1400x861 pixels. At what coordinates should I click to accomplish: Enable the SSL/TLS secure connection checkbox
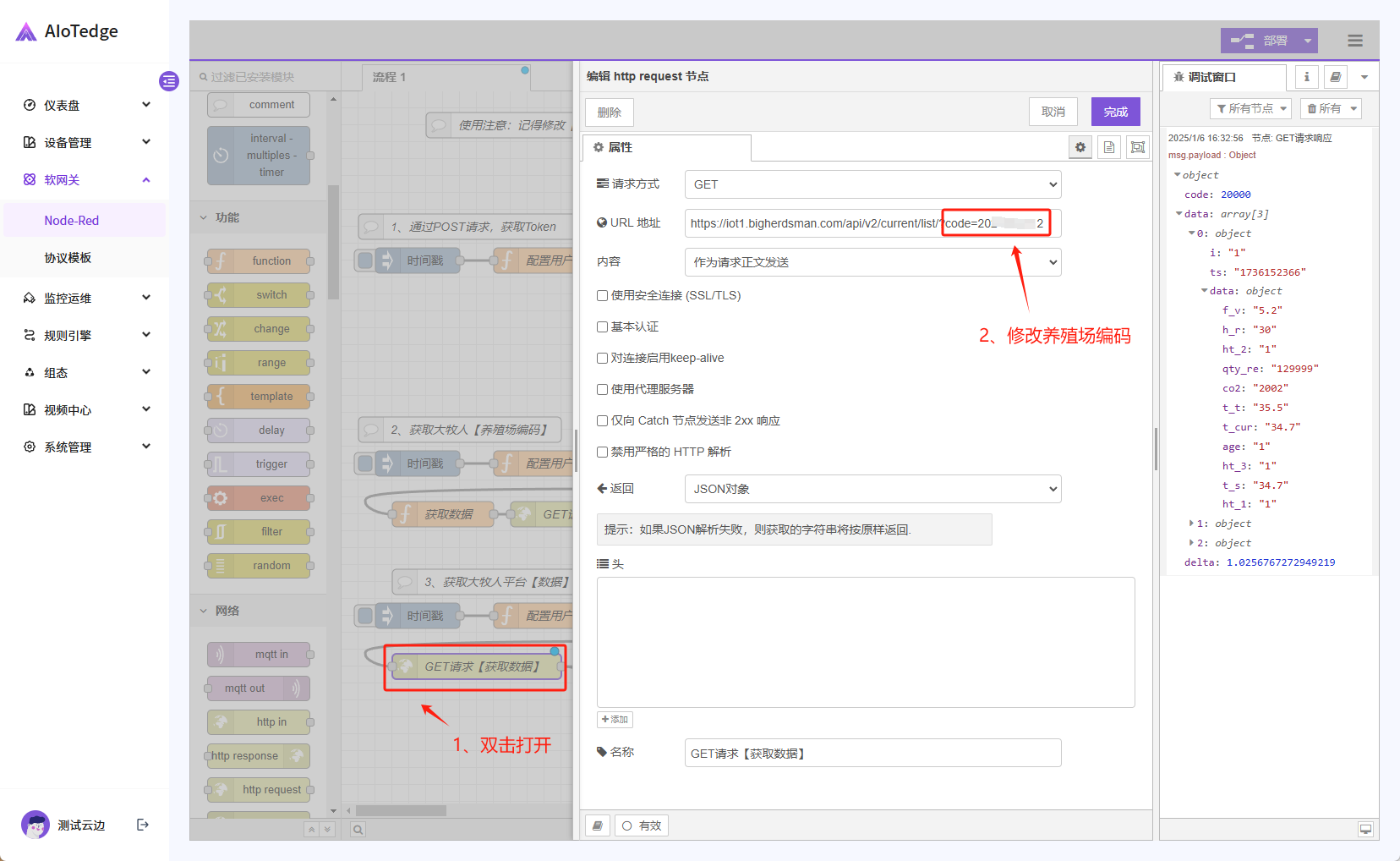click(603, 296)
